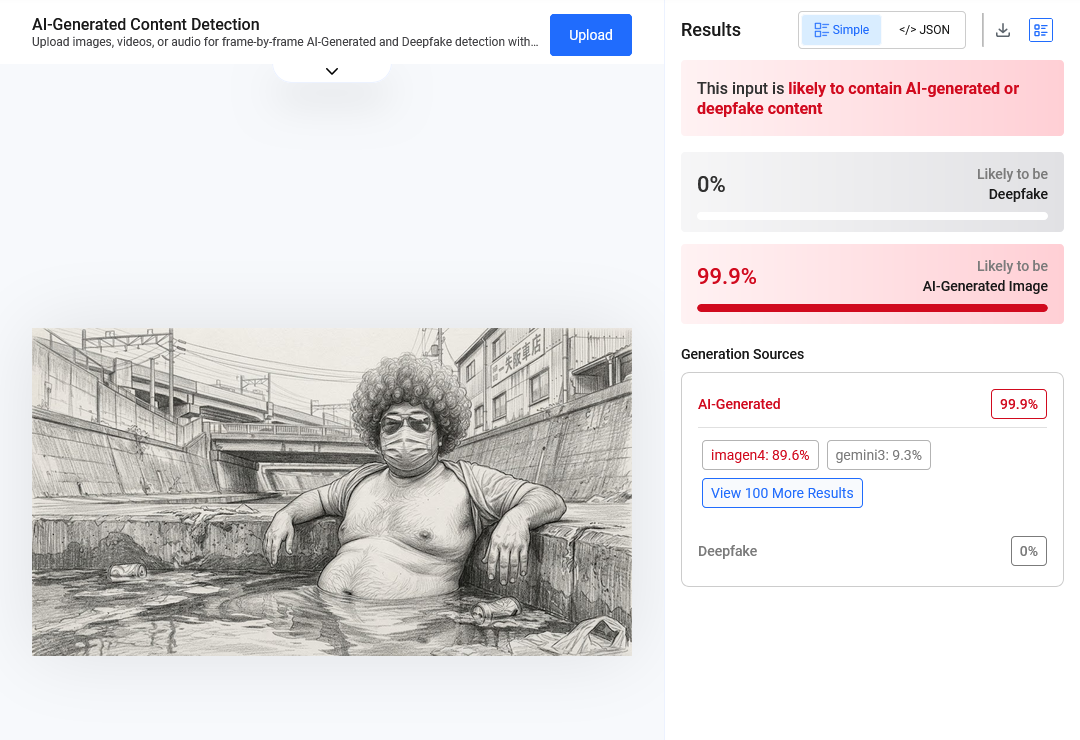Viewport: 1080px width, 740px height.
Task: Click the gemini3: 9.3% tag
Action: [x=878, y=455]
